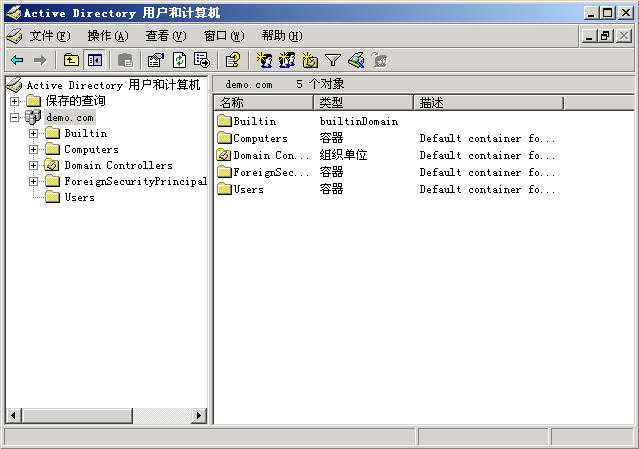Click the 类型 column header
This screenshot has width=639, height=449.
pos(363,103)
